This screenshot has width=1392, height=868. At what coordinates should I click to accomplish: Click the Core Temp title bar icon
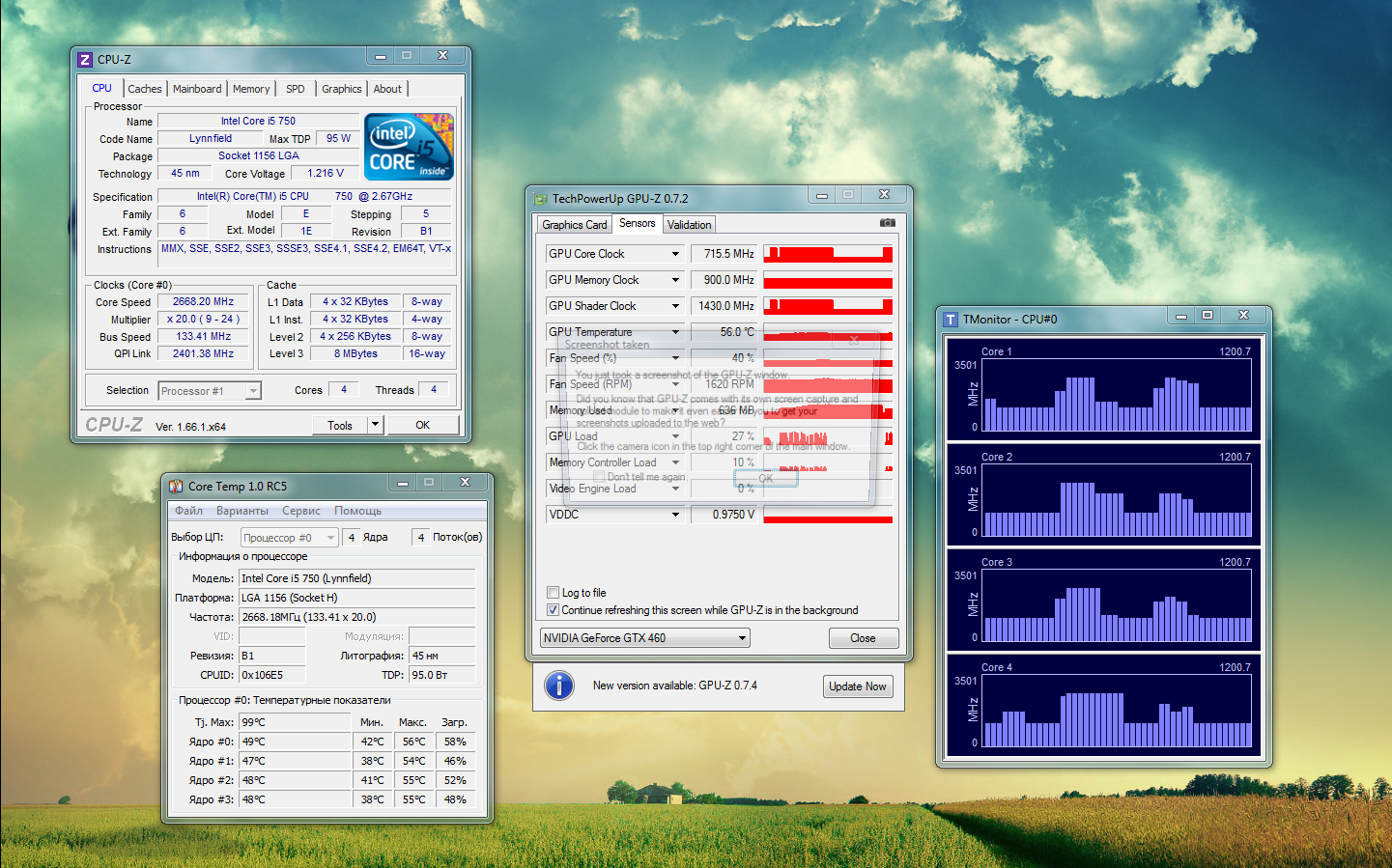click(176, 487)
